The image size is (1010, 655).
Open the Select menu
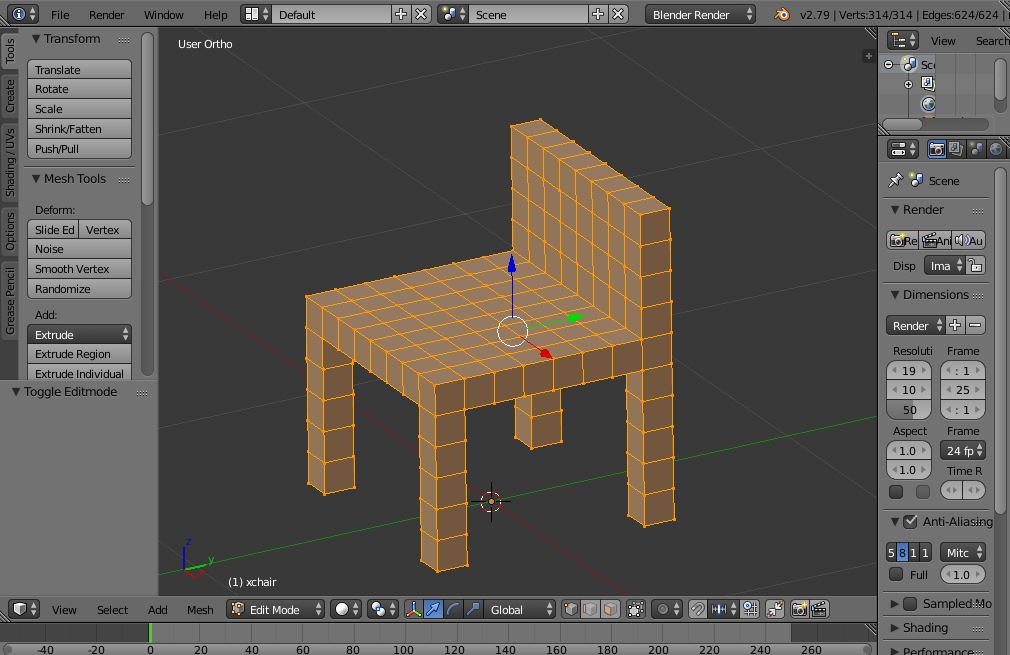[112, 609]
